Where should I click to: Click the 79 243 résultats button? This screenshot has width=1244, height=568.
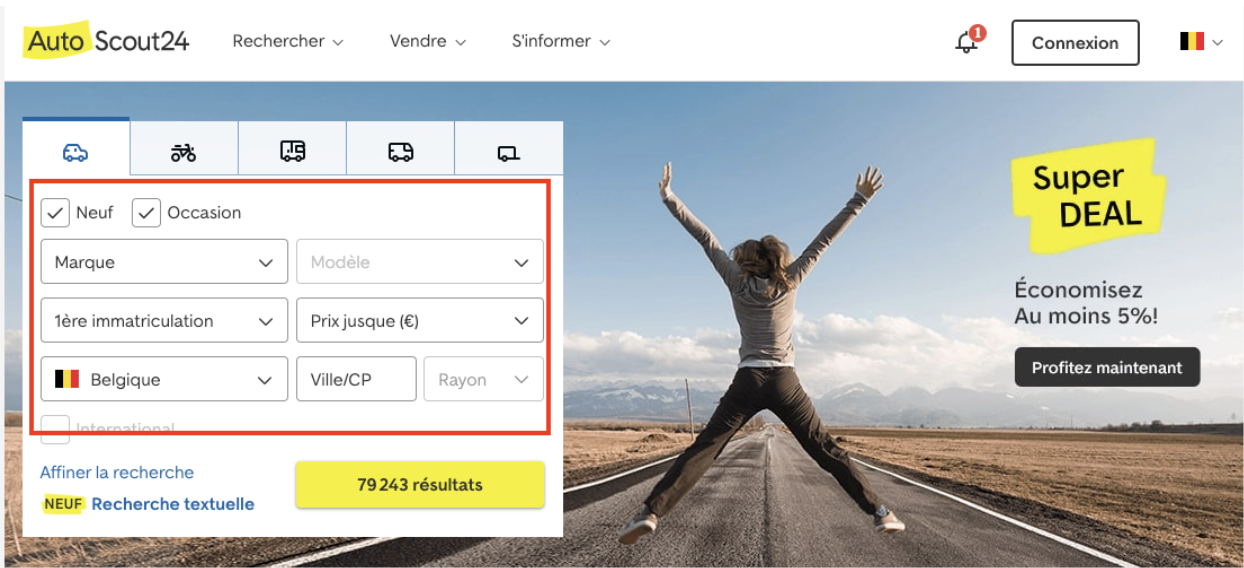(x=420, y=485)
